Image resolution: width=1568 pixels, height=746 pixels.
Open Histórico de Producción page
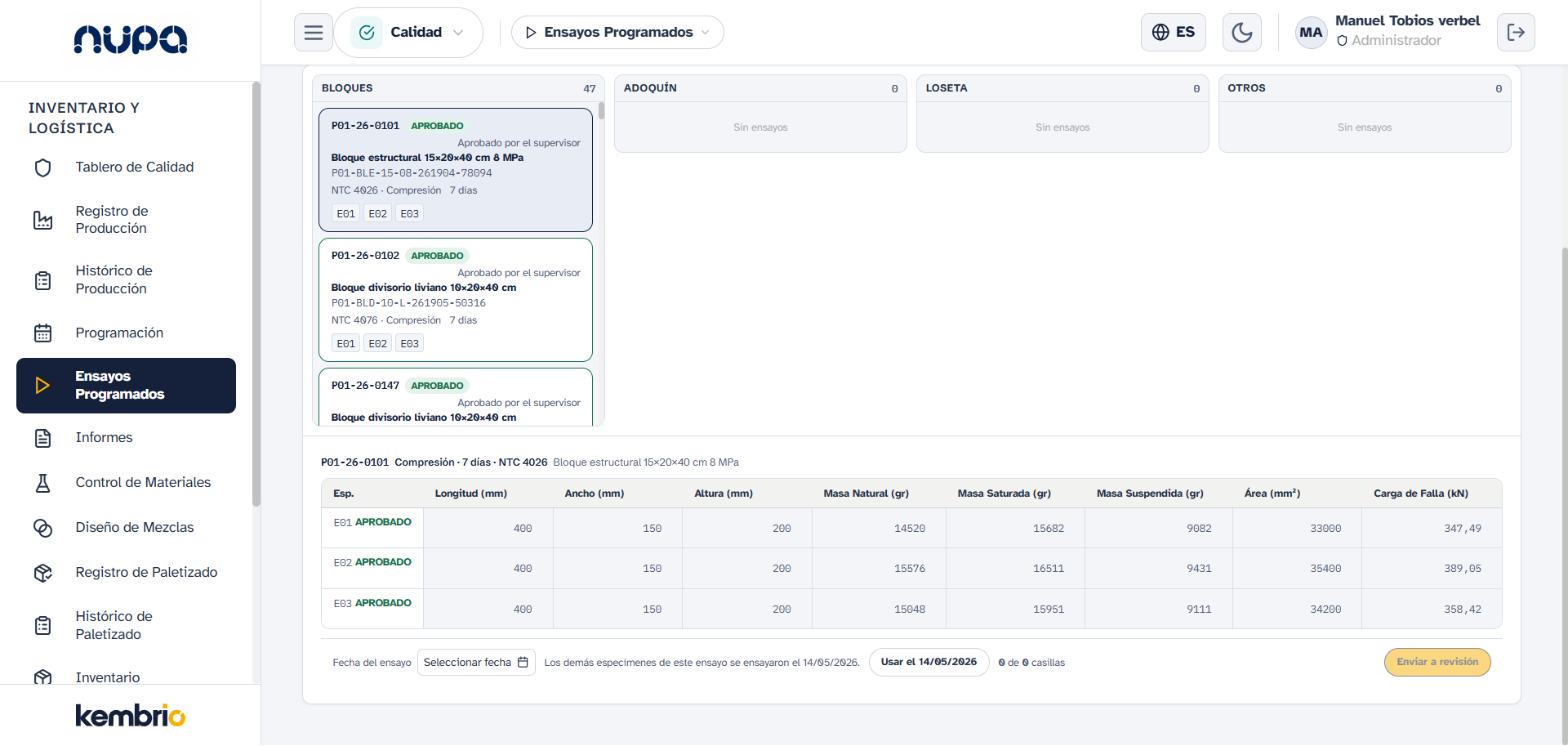(x=126, y=280)
